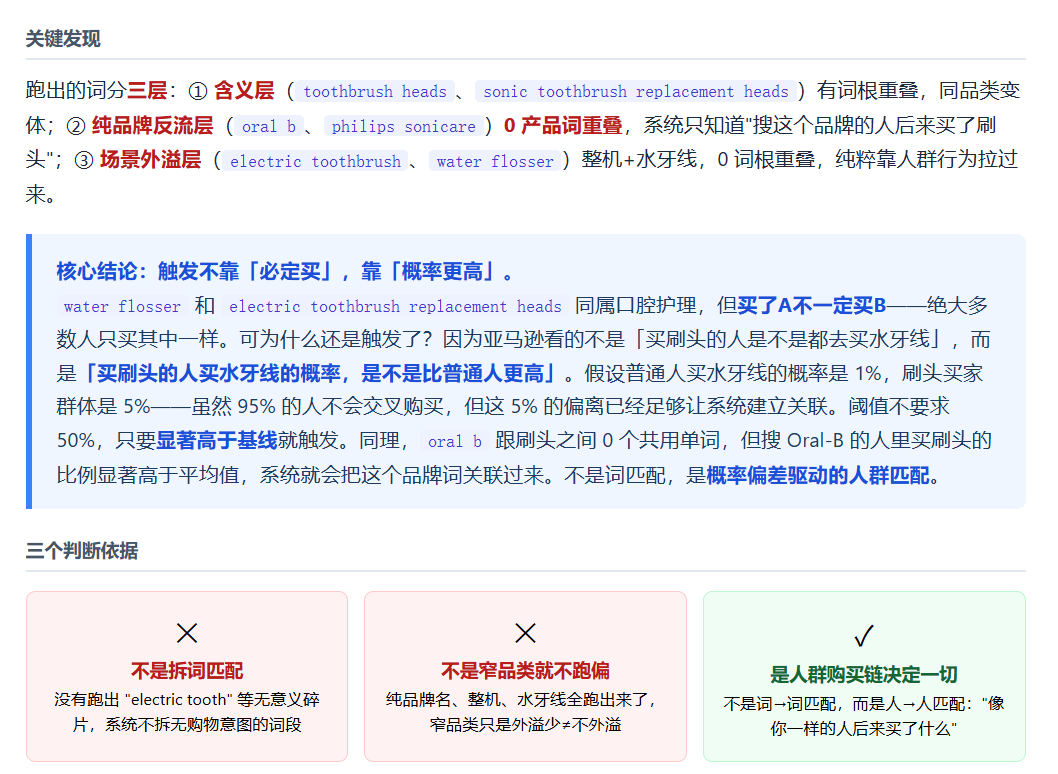The image size is (1058, 774).
Task: Click the 不是窄品类就不跑偏 card title
Action: tap(525, 671)
